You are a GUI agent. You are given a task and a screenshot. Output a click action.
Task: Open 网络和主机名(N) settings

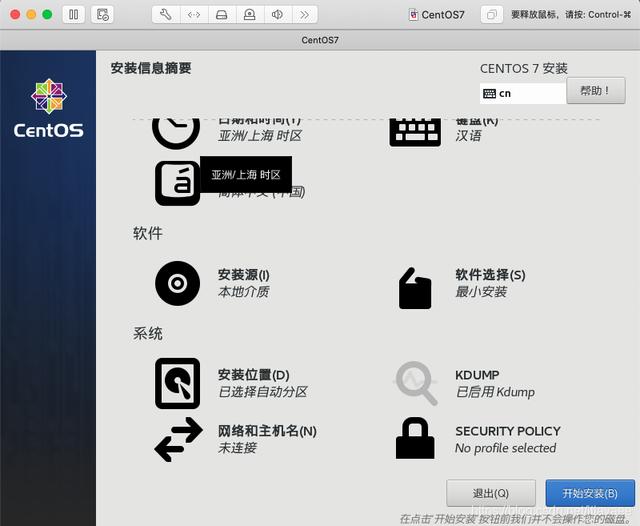(x=267, y=431)
